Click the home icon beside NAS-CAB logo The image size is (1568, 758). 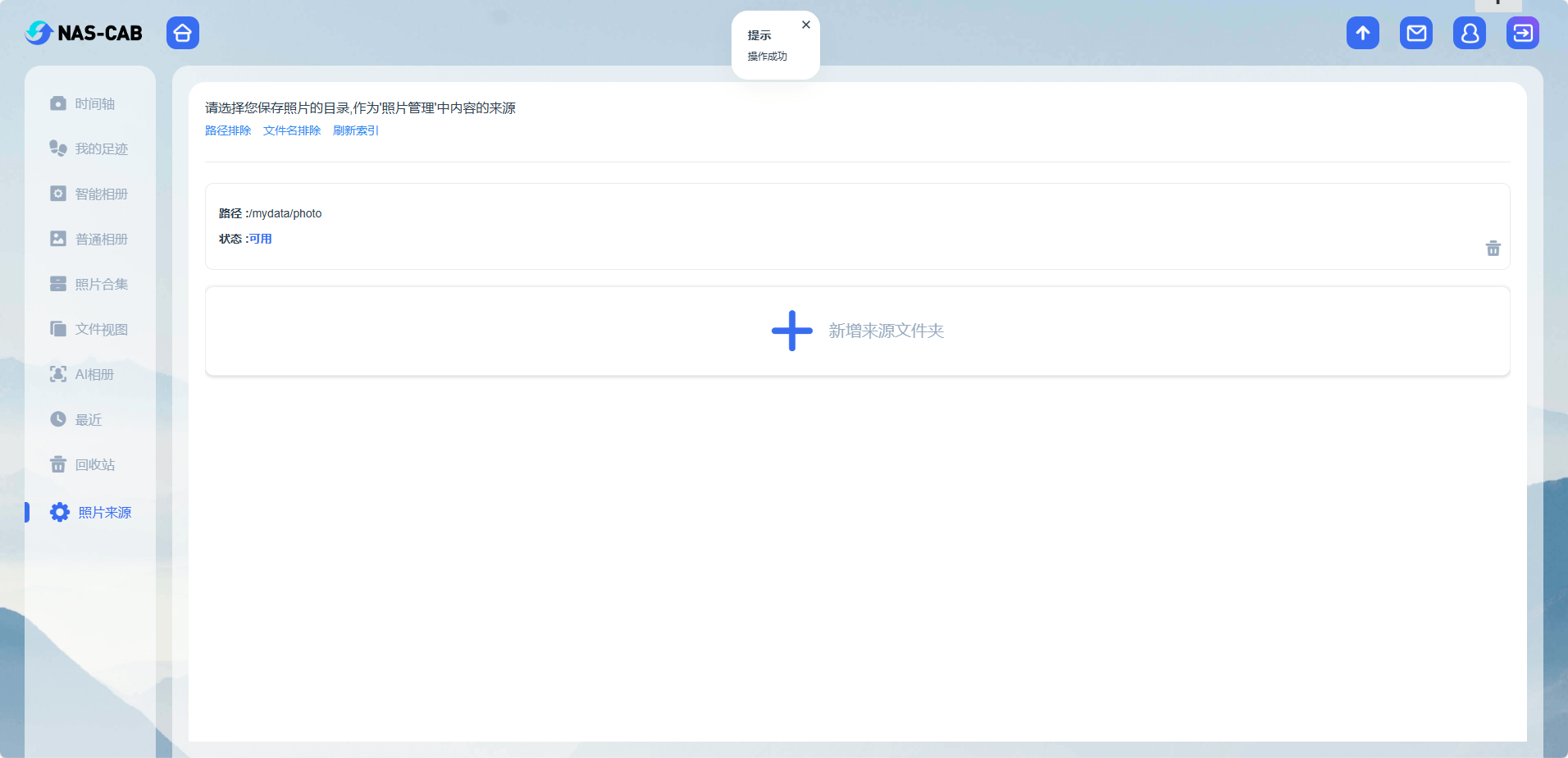point(182,33)
